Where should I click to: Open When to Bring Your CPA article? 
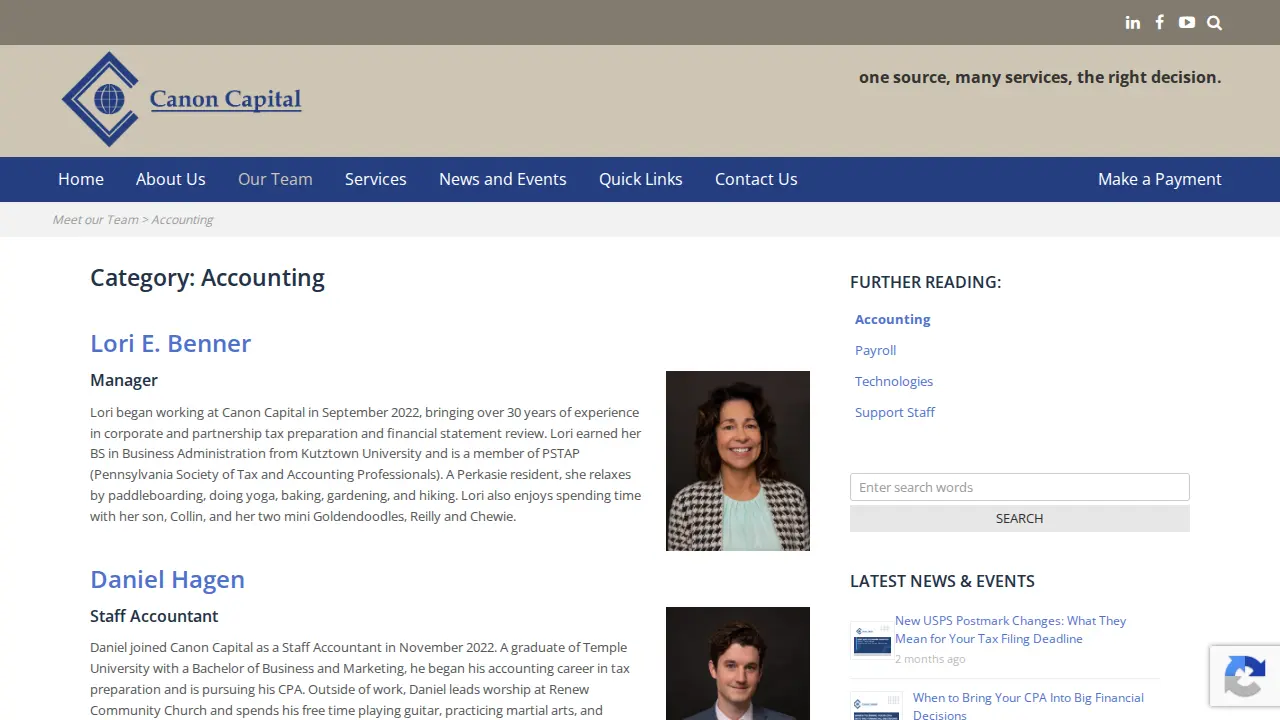(x=1028, y=706)
